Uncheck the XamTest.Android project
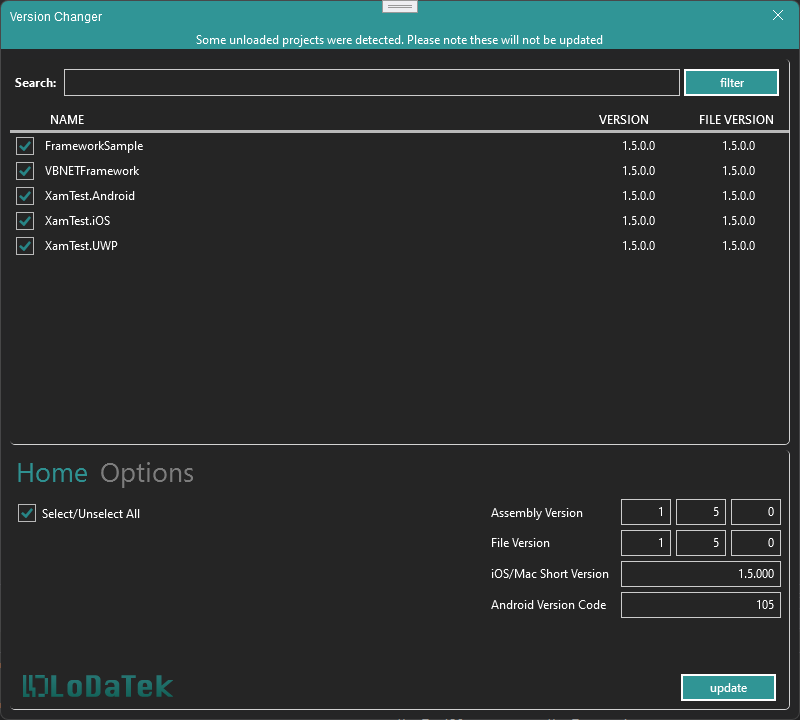Screen dimensions: 800x720 pyautogui.click(x=24, y=195)
